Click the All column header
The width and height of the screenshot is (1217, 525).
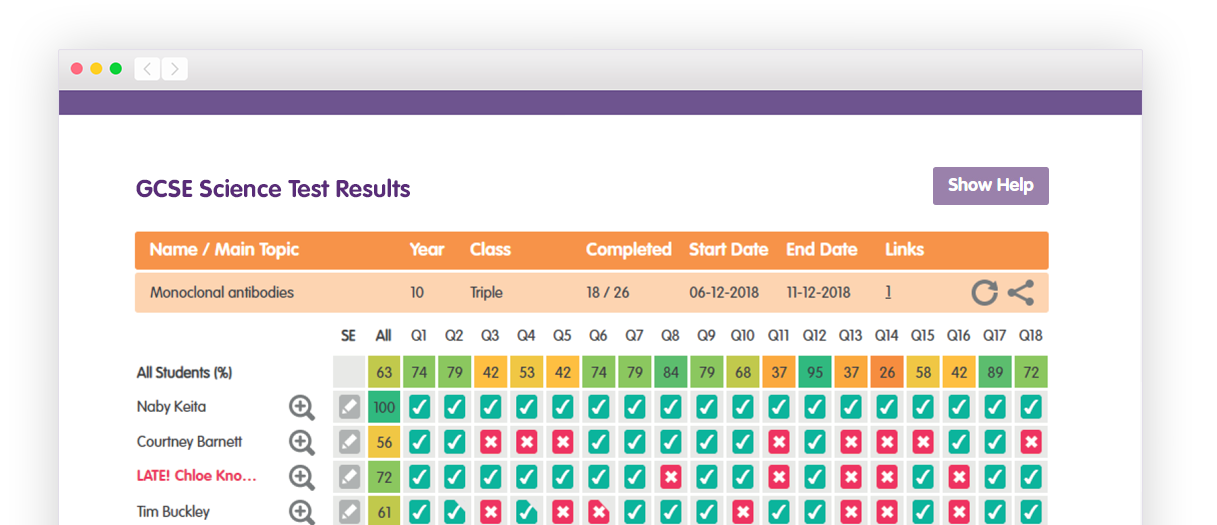[x=383, y=336]
